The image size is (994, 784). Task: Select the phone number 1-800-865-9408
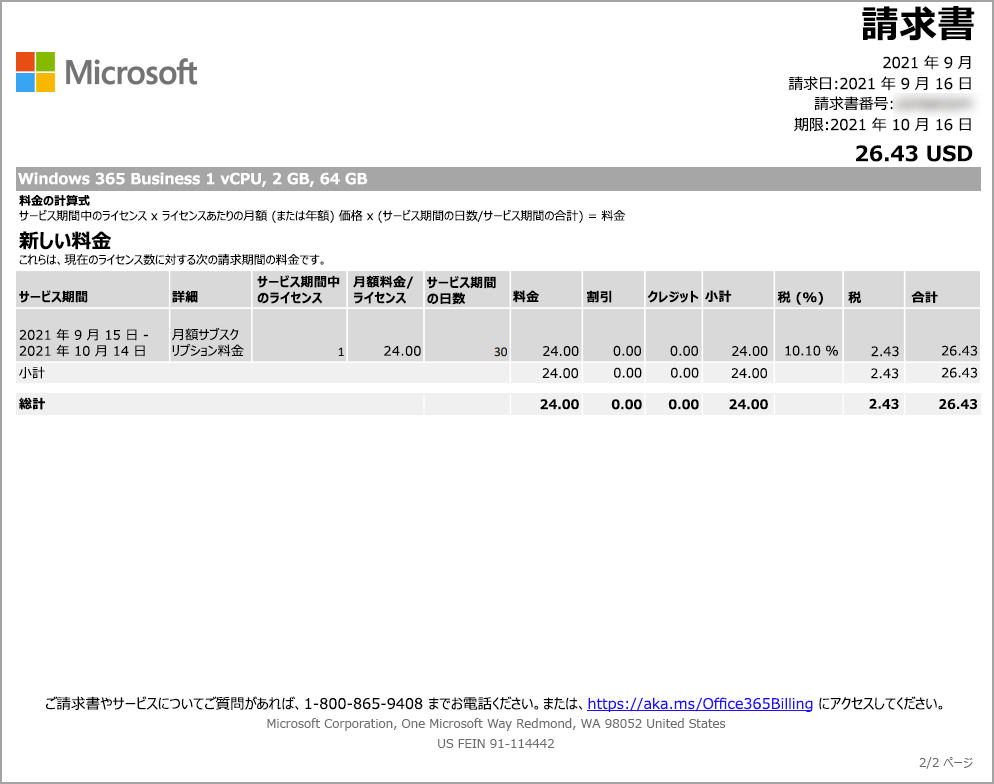click(363, 704)
